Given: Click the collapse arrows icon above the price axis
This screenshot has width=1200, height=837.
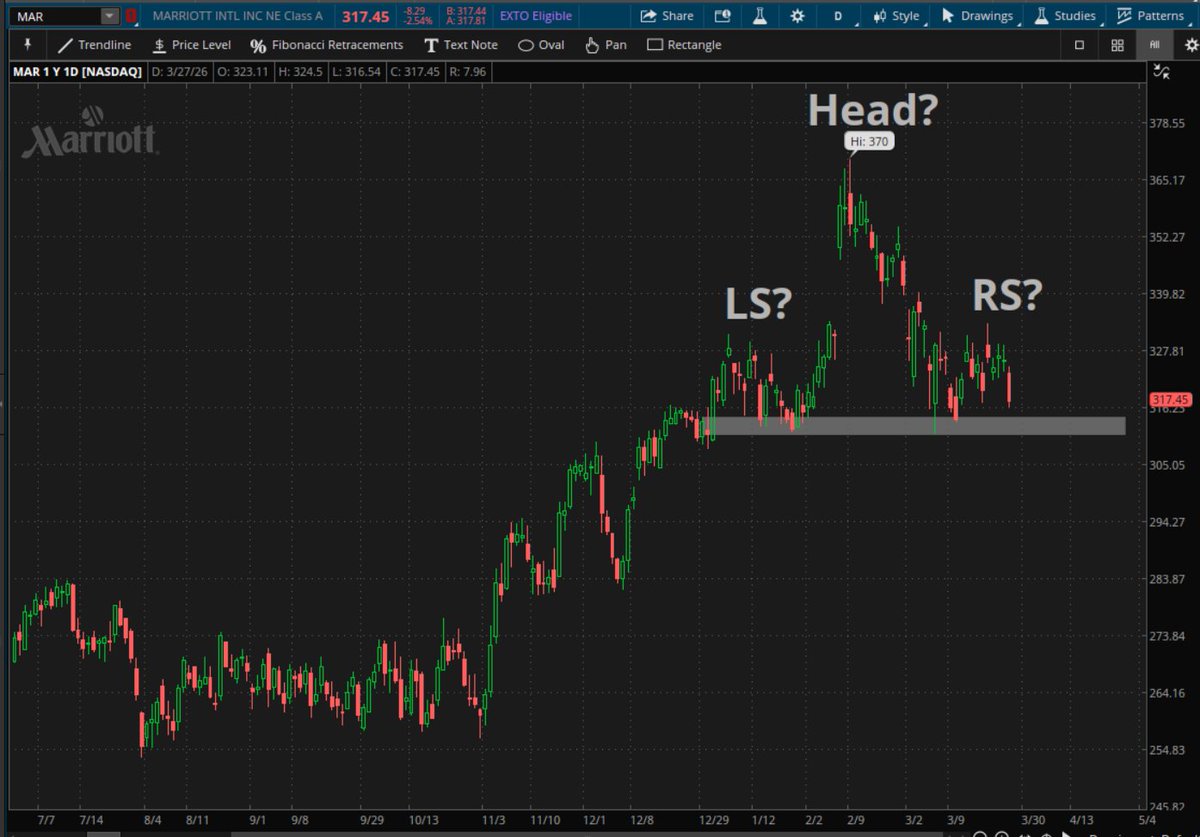Looking at the screenshot, I should click(x=1161, y=71).
